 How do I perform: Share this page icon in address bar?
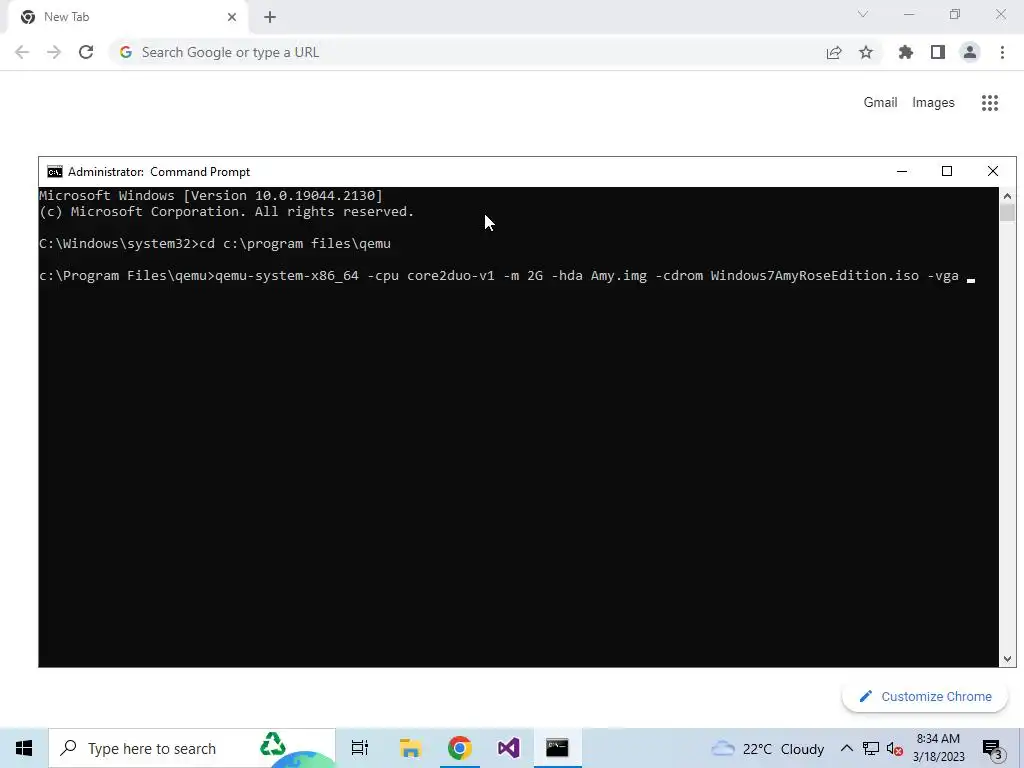[834, 53]
